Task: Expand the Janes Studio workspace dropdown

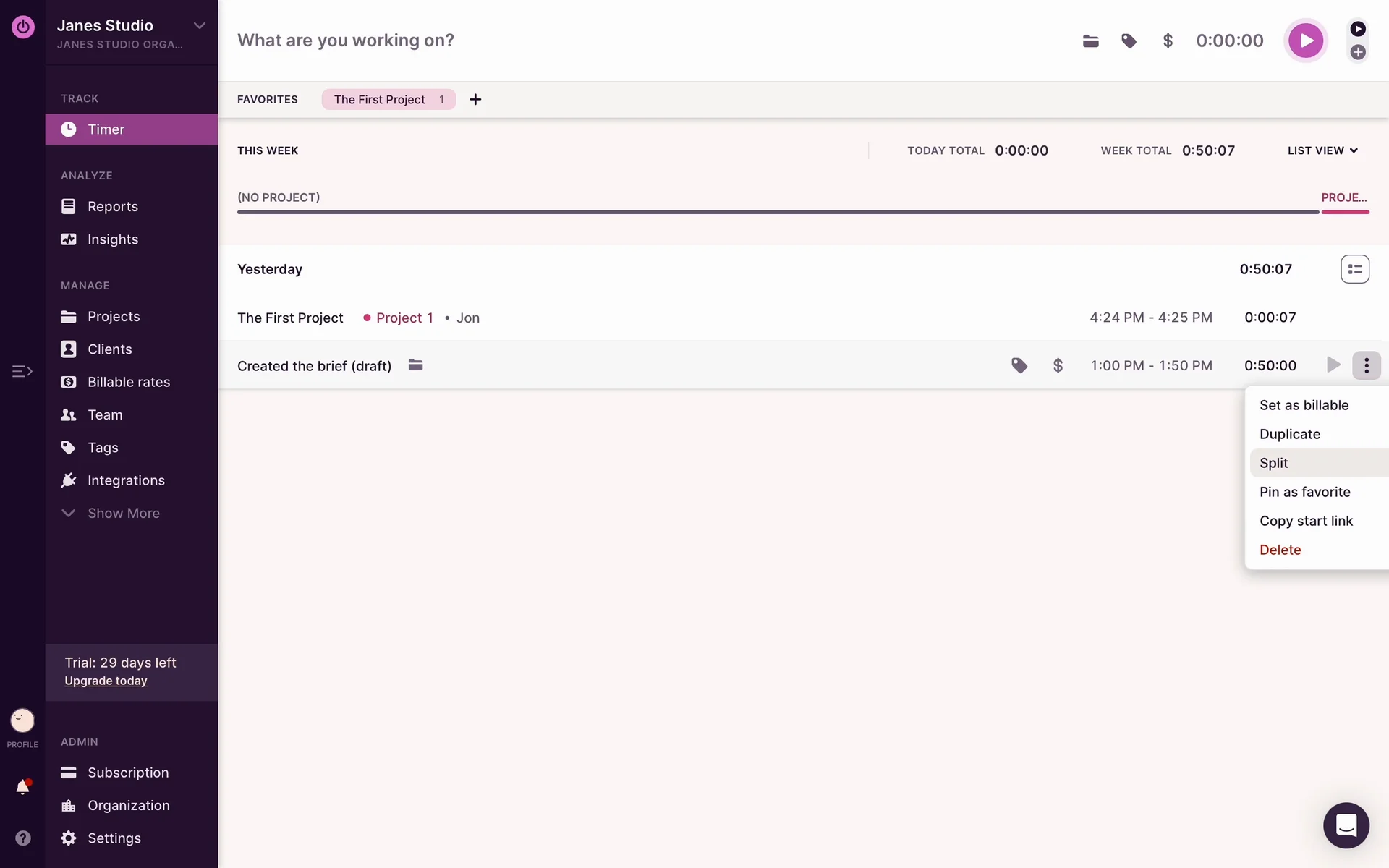Action: [199, 26]
